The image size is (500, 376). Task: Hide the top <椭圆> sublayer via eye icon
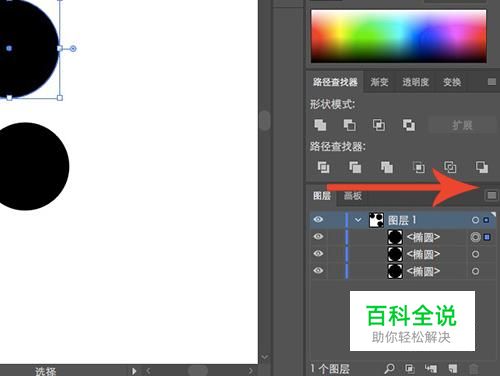click(318, 236)
